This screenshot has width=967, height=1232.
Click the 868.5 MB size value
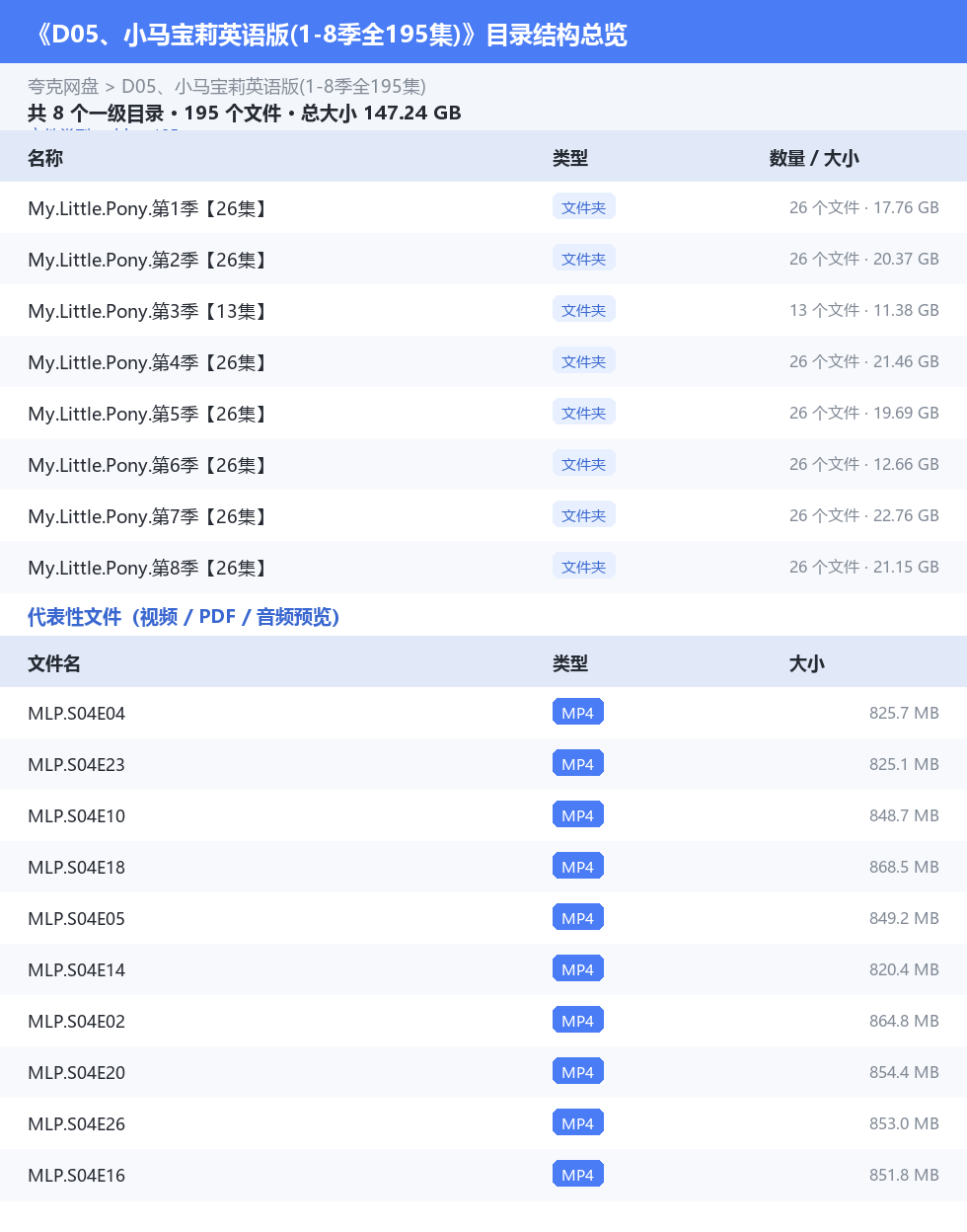click(904, 867)
